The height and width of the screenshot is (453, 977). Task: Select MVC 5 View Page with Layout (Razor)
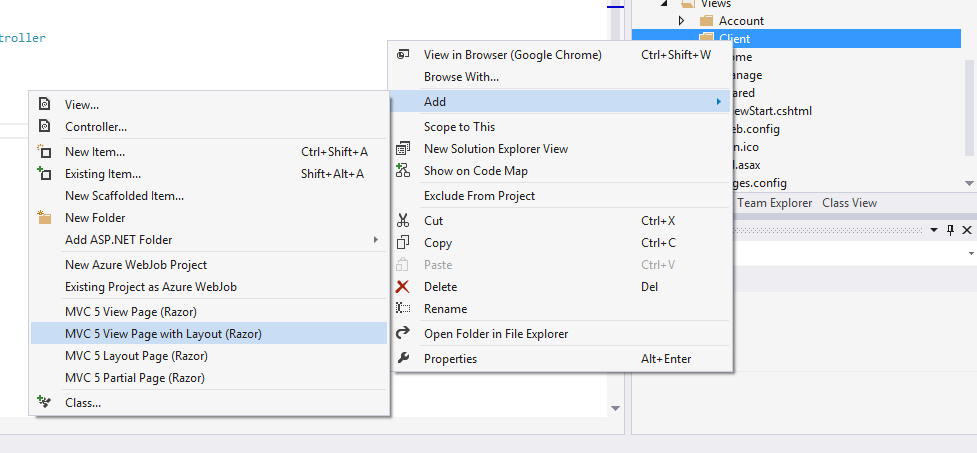(x=163, y=333)
